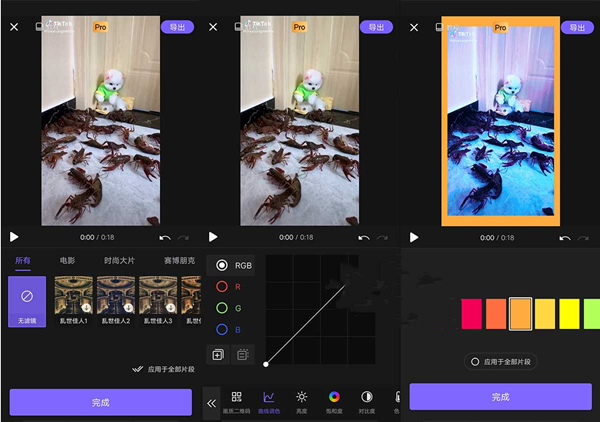Enable 应用于全部片段 in the border color panel
The image size is (600, 422).
tap(475, 361)
